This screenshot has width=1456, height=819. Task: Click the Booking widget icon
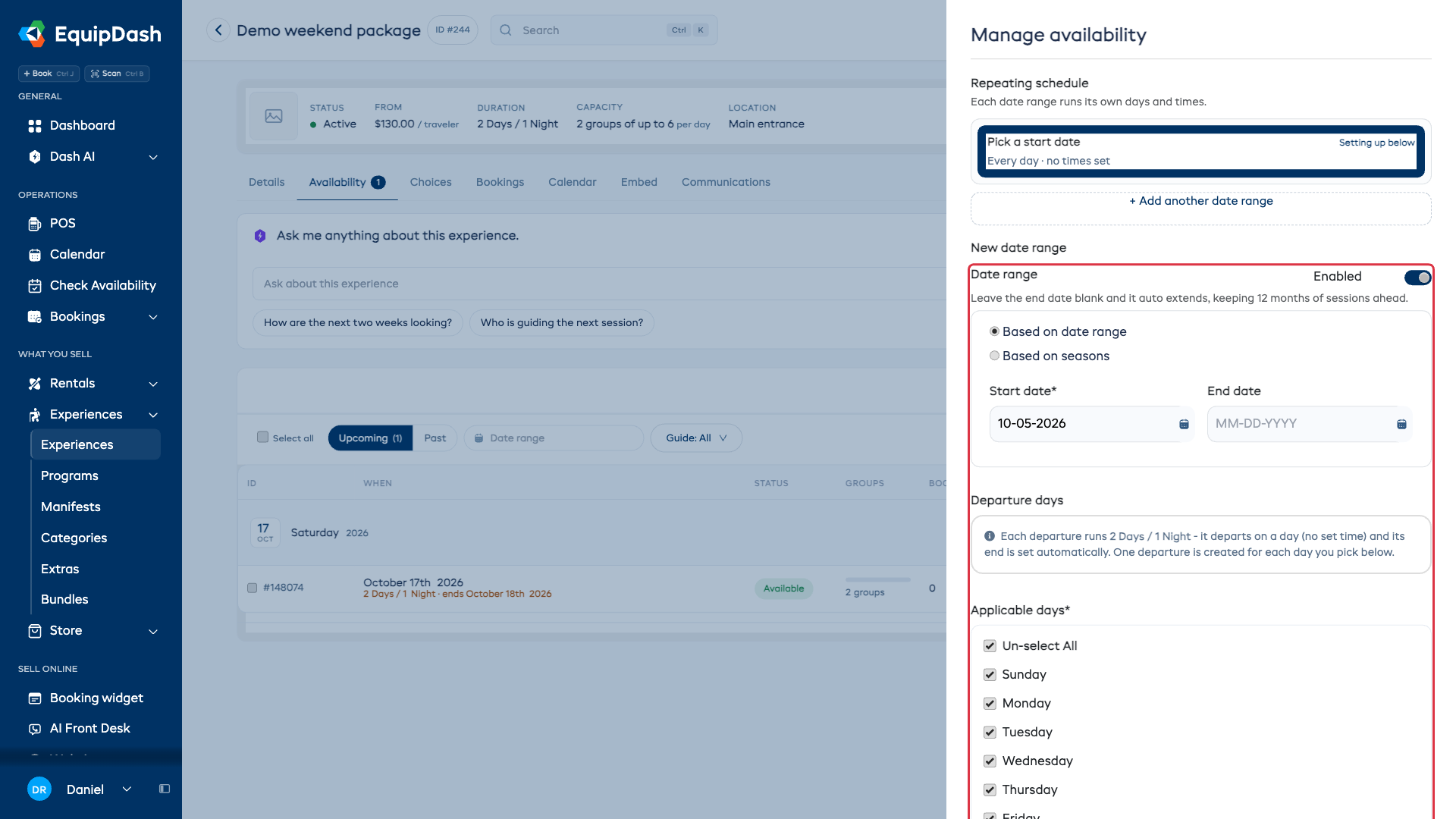click(35, 698)
